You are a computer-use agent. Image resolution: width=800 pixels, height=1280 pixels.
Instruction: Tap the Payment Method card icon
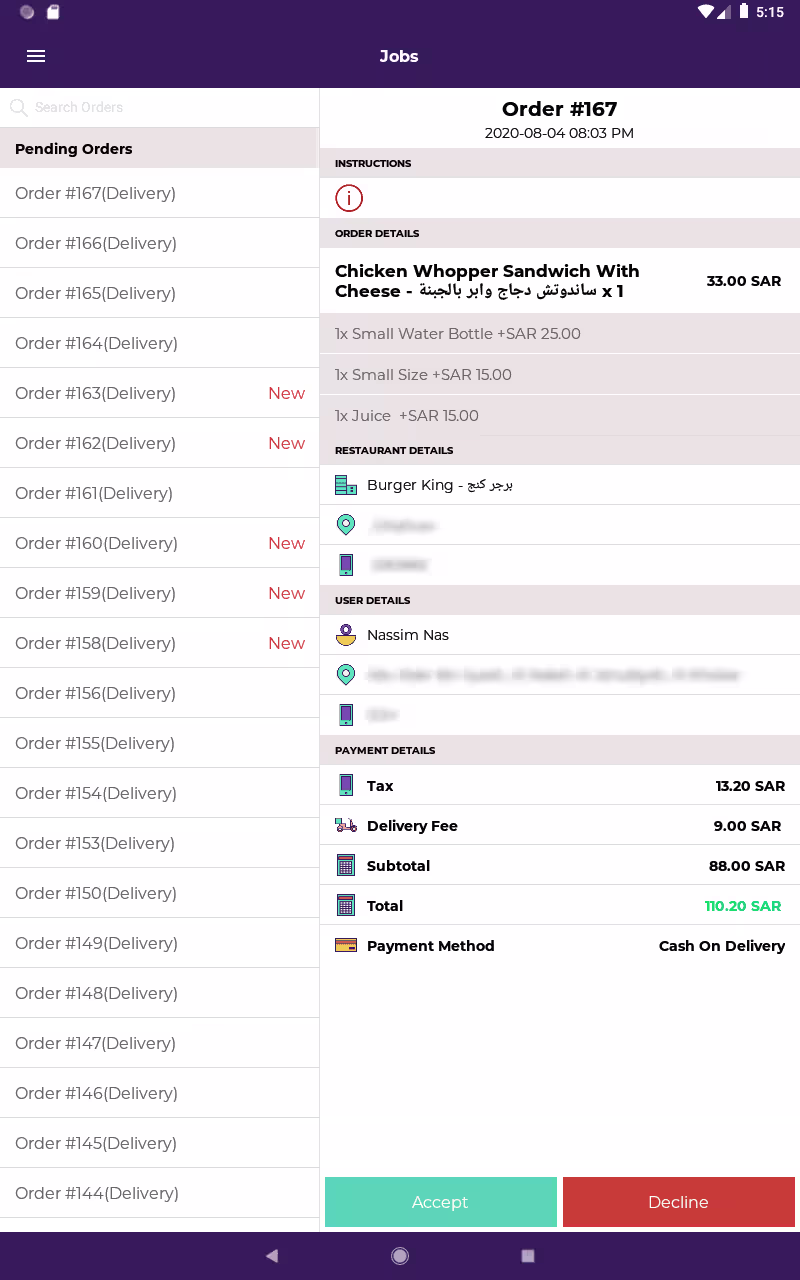click(346, 946)
